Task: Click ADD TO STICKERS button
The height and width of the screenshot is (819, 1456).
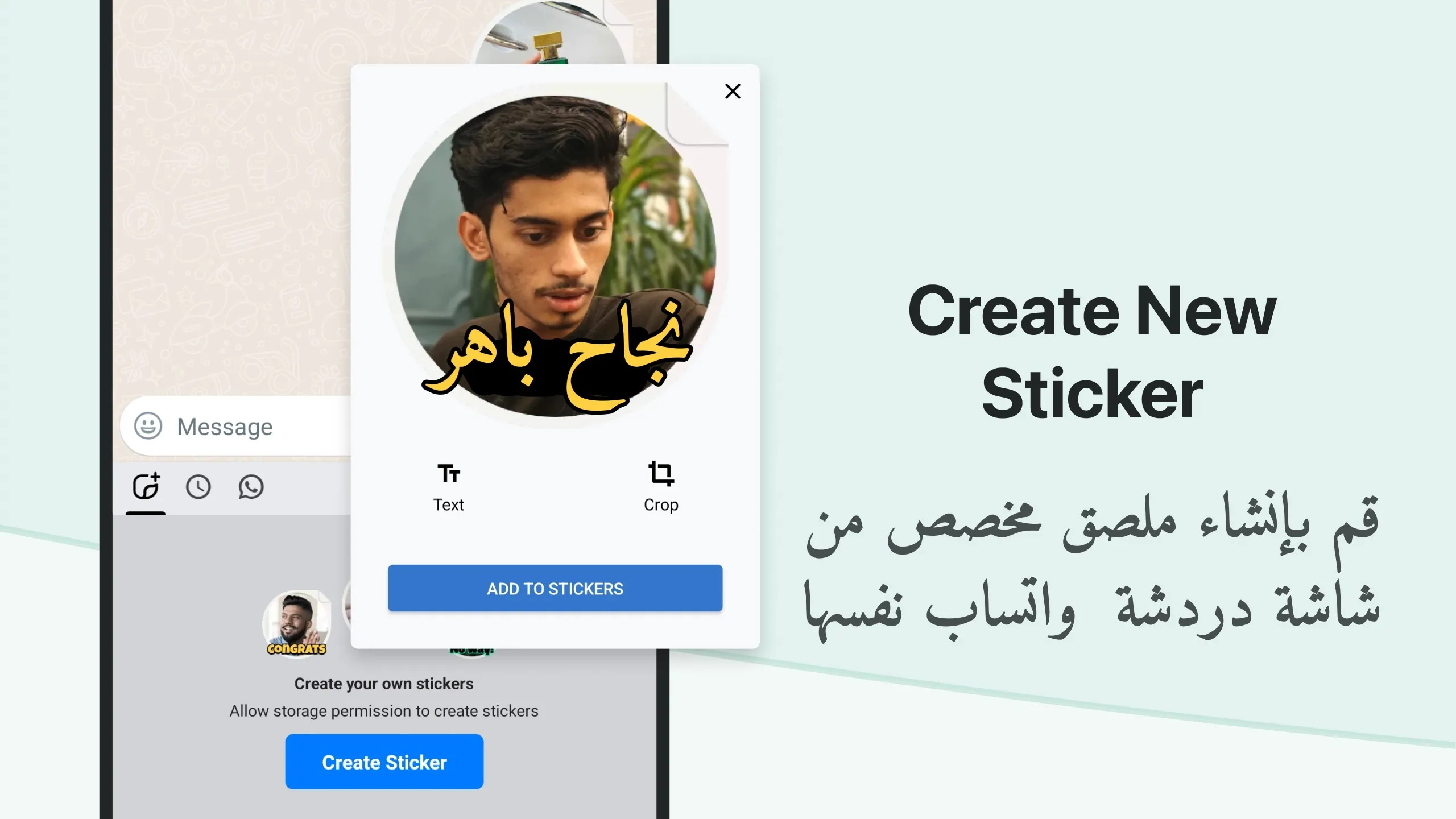Action: tap(555, 588)
